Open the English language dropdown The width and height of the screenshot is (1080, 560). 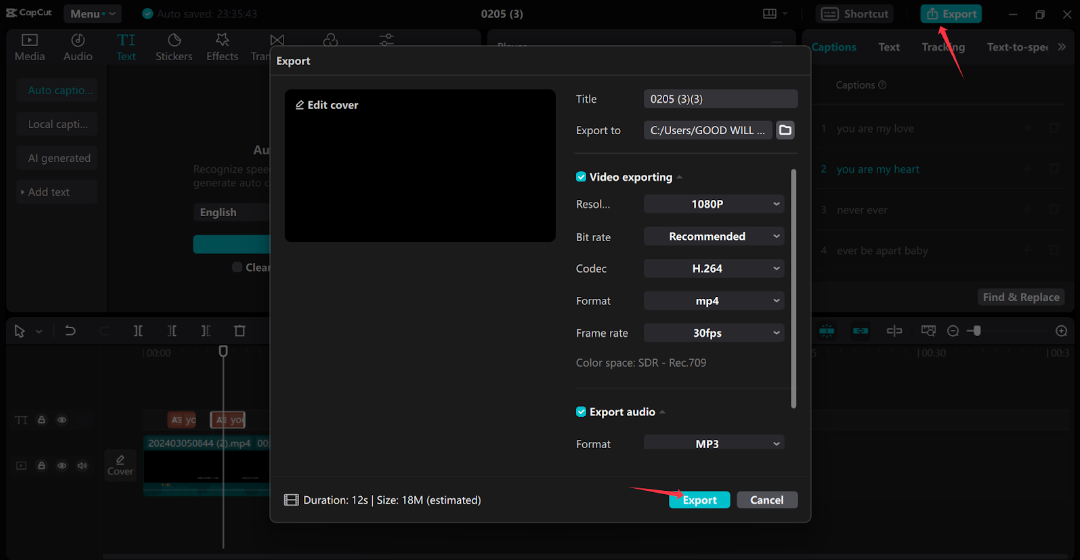(x=231, y=212)
